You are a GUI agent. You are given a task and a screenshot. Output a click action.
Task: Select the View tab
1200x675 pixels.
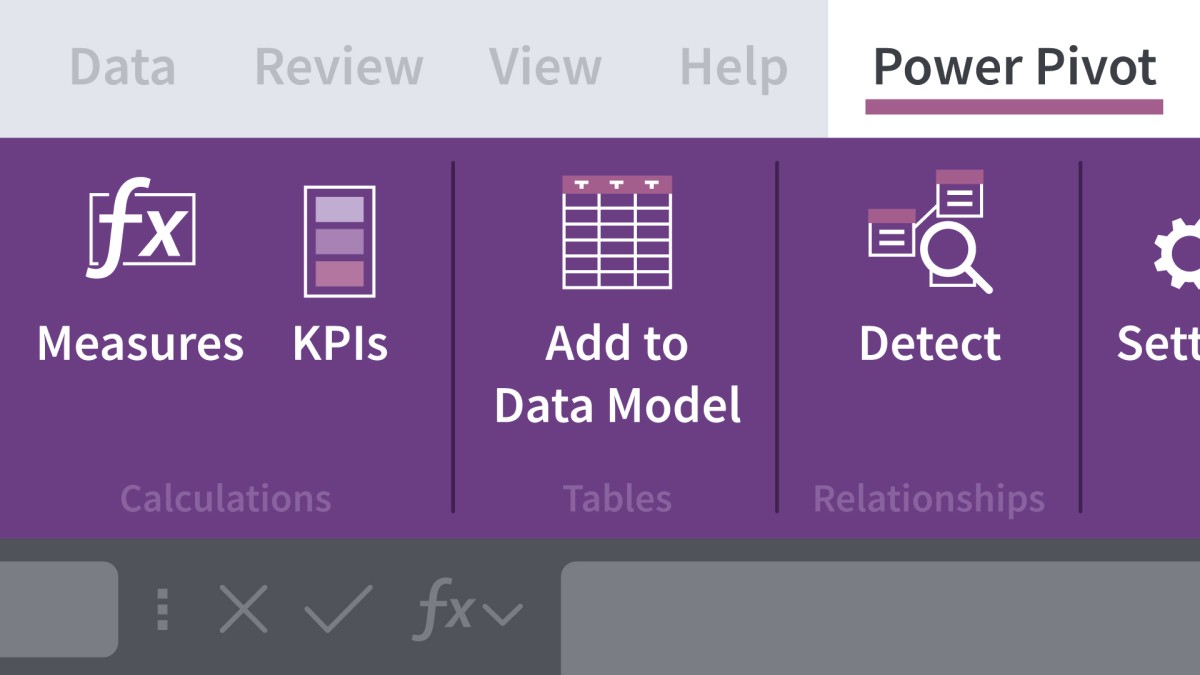tap(545, 68)
